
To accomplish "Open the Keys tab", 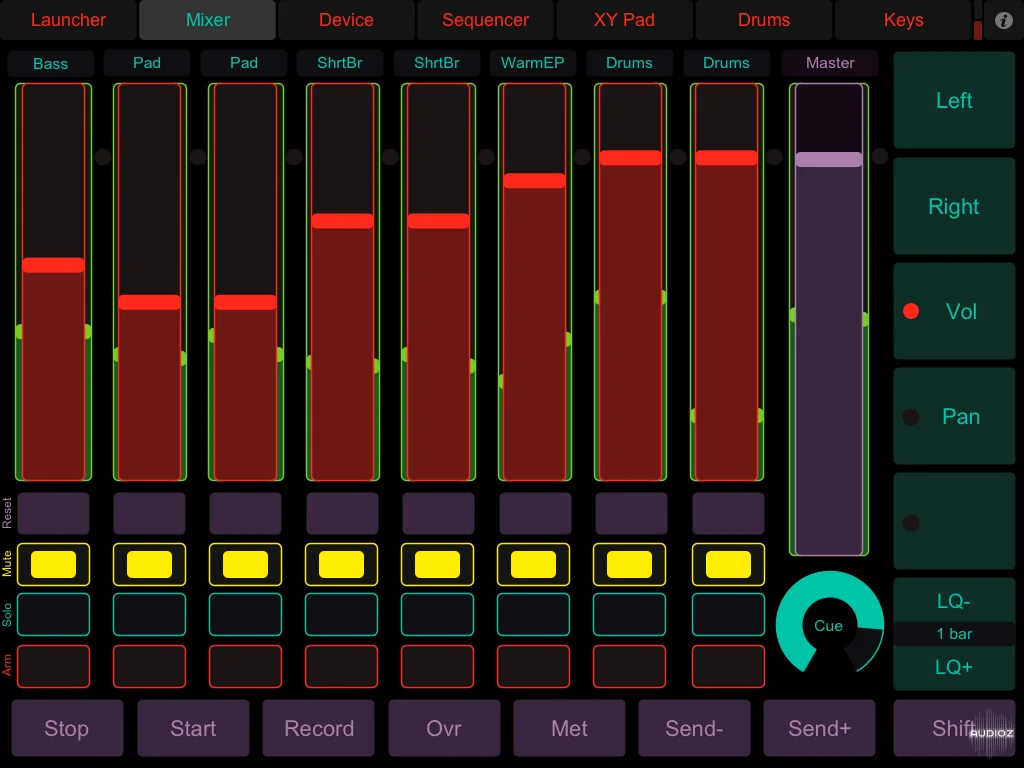I will pyautogui.click(x=903, y=20).
